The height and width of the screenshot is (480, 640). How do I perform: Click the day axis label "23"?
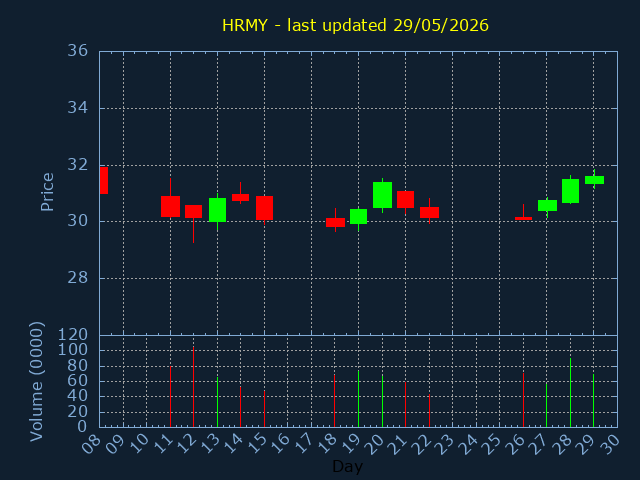tap(444, 444)
